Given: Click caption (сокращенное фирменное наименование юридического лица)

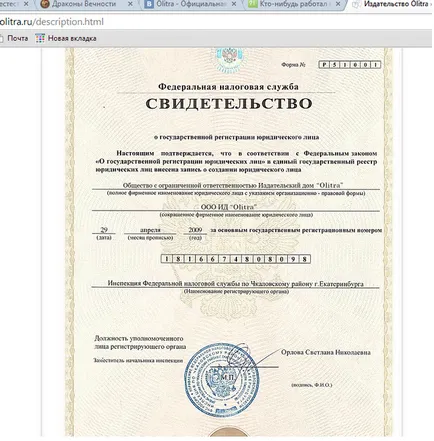Looking at the screenshot, I should [x=236, y=215].
